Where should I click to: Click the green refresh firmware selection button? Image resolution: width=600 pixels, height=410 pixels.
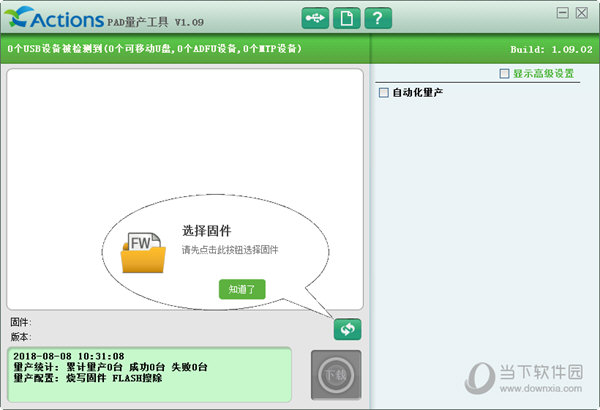[x=347, y=329]
